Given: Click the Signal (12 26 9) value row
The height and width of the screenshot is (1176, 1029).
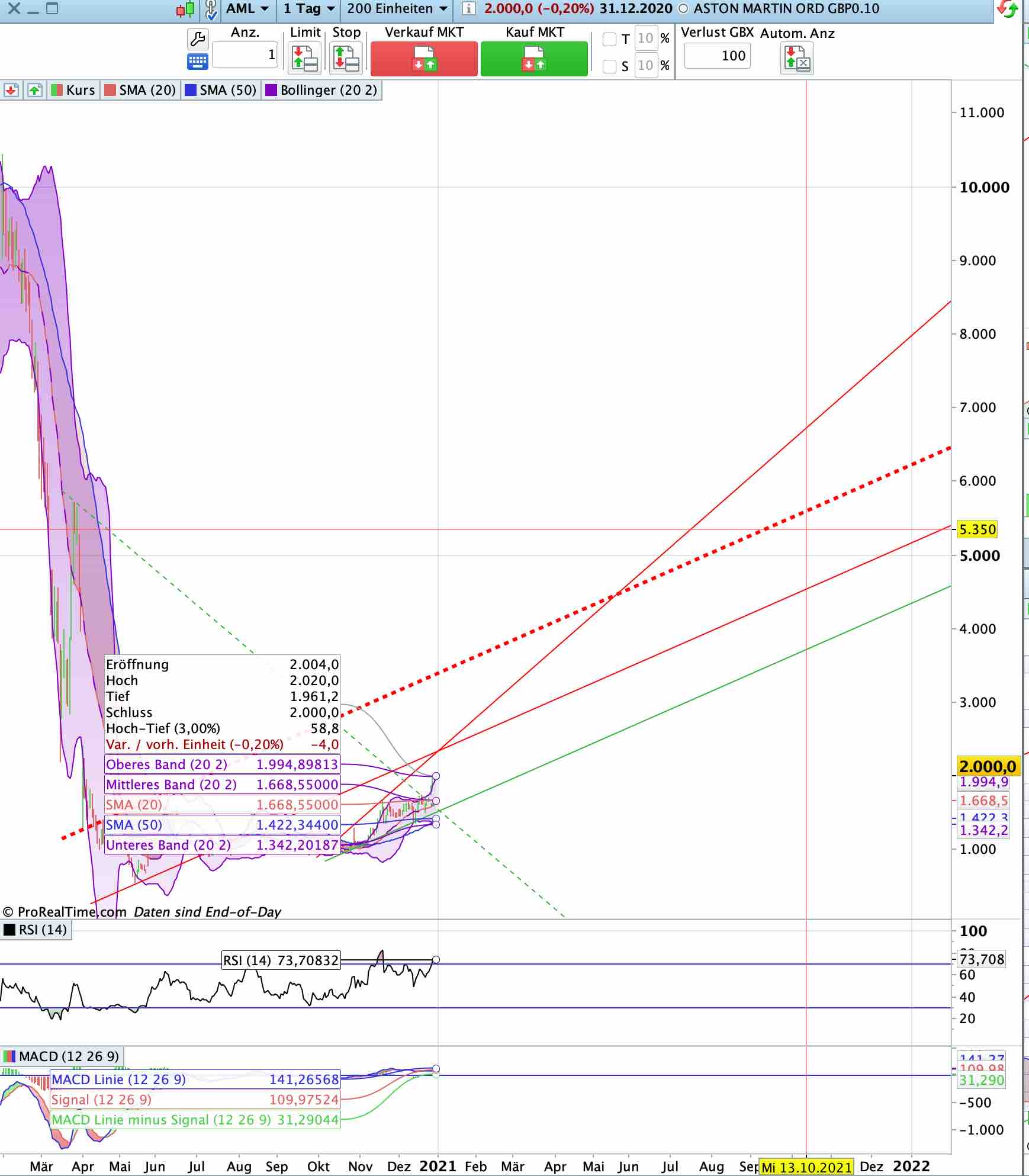Looking at the screenshot, I should click(x=195, y=1100).
